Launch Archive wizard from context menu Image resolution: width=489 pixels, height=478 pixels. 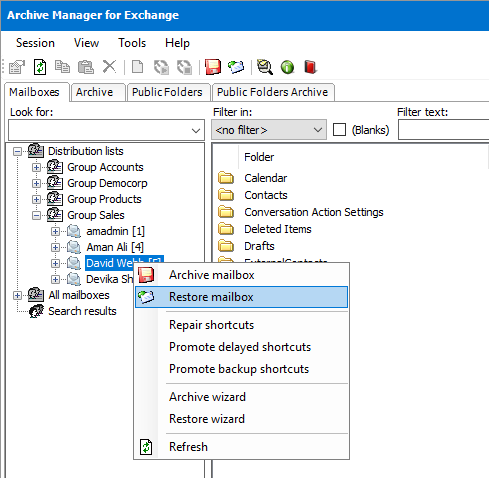242,397
